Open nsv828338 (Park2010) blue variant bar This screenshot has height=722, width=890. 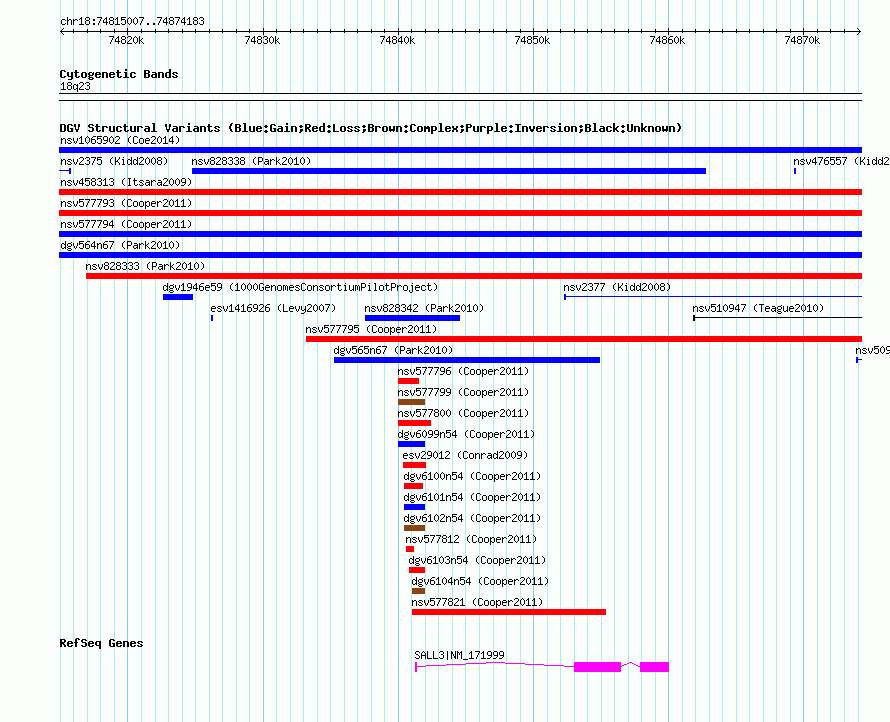click(449, 171)
